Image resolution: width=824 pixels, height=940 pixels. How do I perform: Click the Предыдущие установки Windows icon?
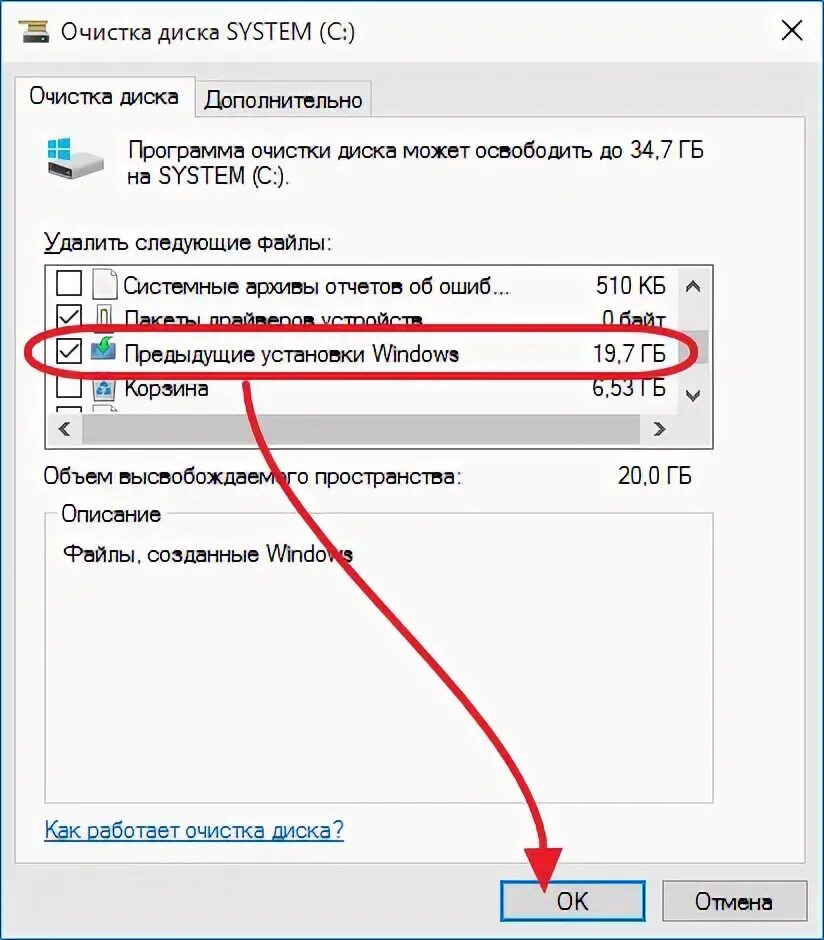103,350
